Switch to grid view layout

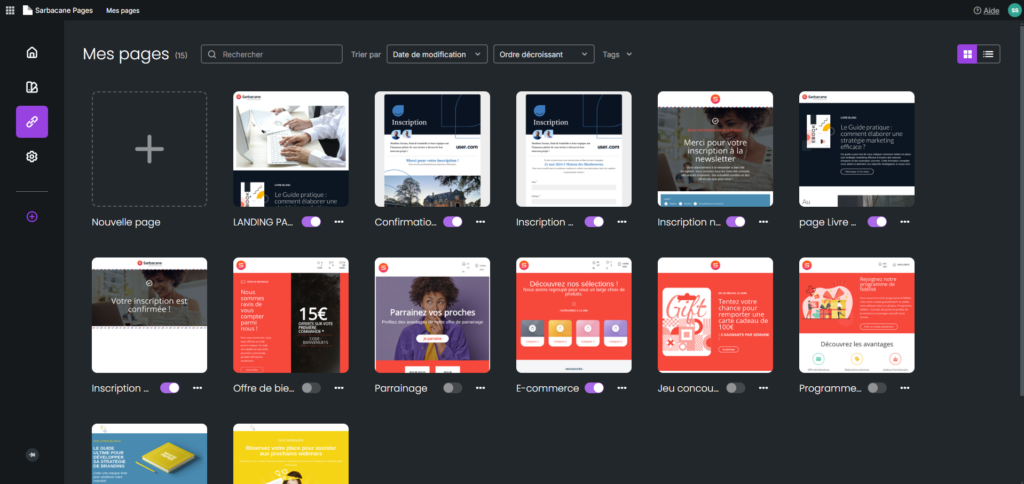pyautogui.click(x=967, y=54)
